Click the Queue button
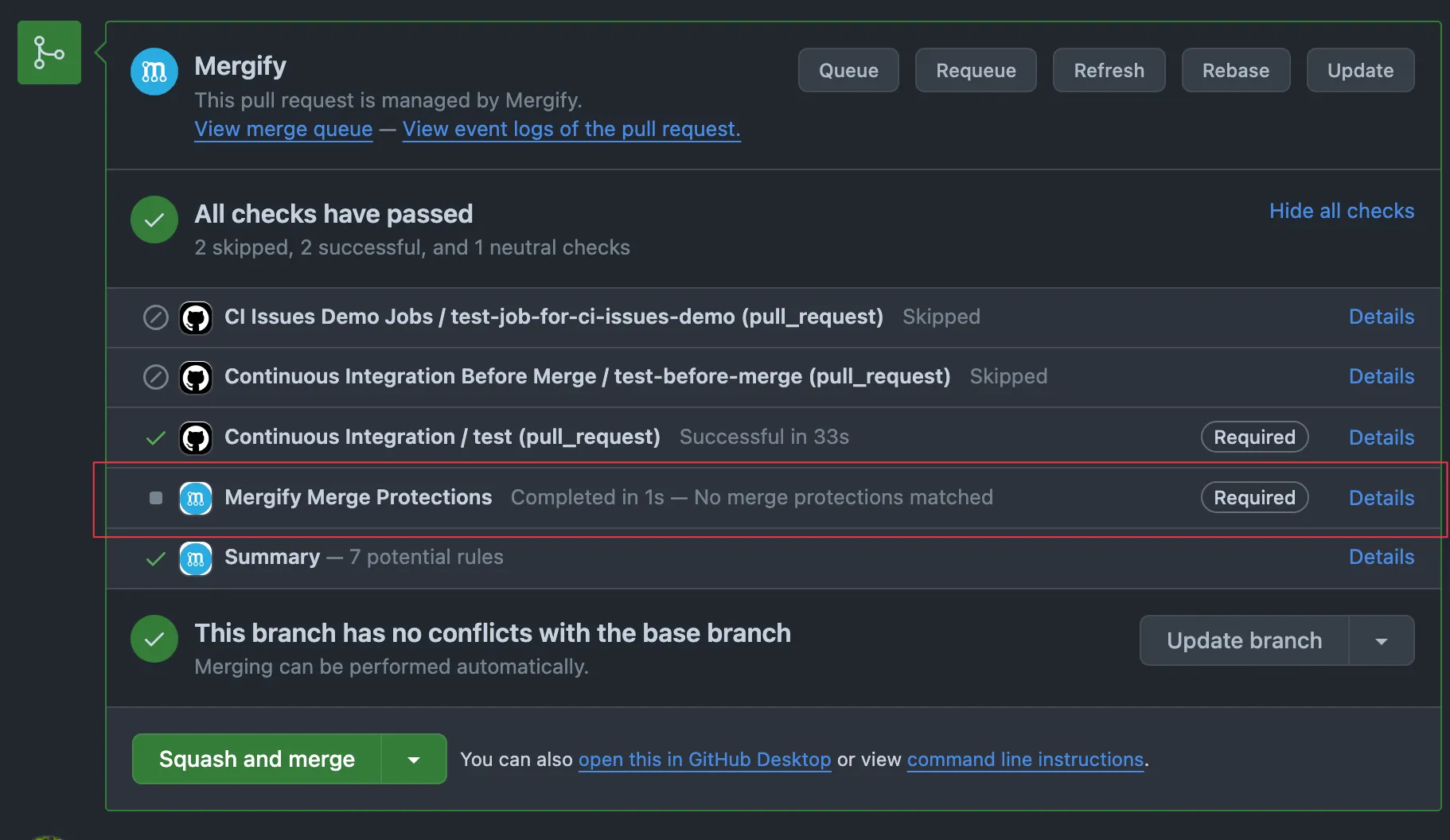Image resolution: width=1450 pixels, height=840 pixels. [848, 70]
